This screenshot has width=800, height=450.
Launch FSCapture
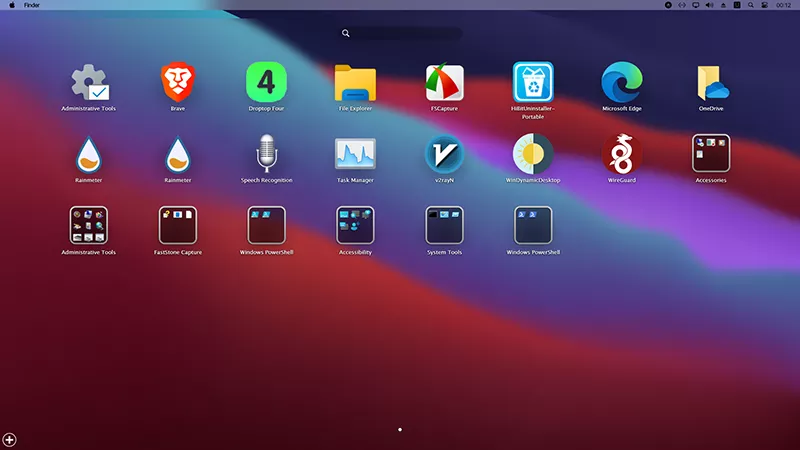pos(444,82)
